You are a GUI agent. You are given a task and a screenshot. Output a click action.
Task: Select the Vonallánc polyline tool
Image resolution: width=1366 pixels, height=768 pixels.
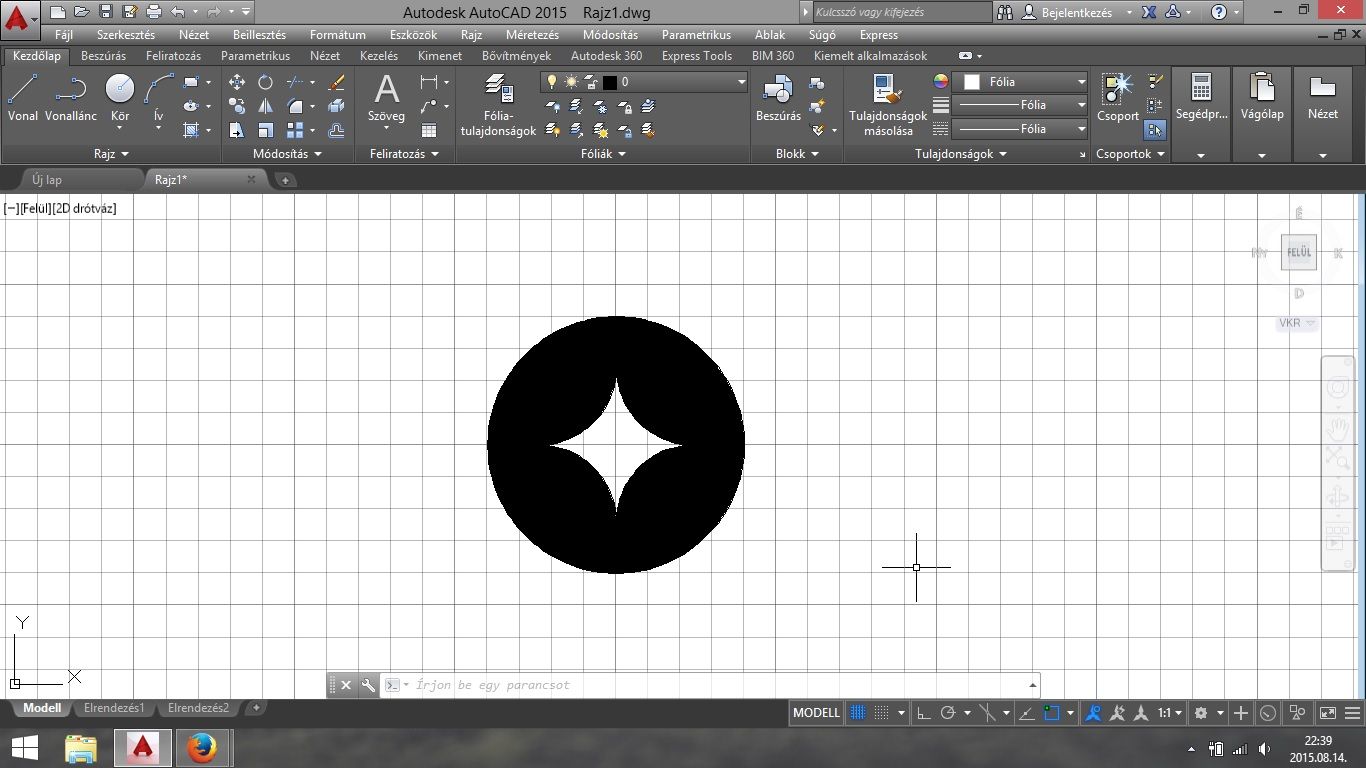[71, 98]
